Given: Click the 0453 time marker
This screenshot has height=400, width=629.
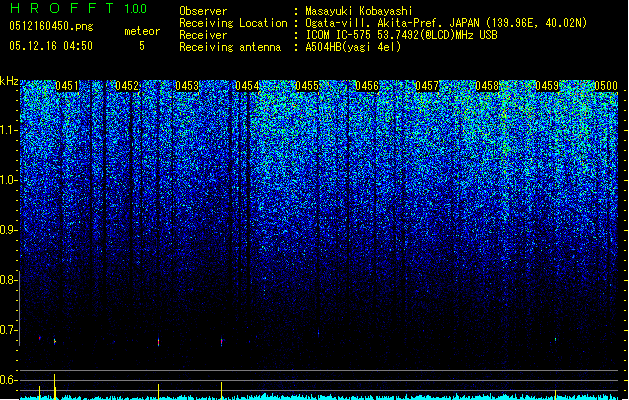Looking at the screenshot, I should click(x=187, y=86).
